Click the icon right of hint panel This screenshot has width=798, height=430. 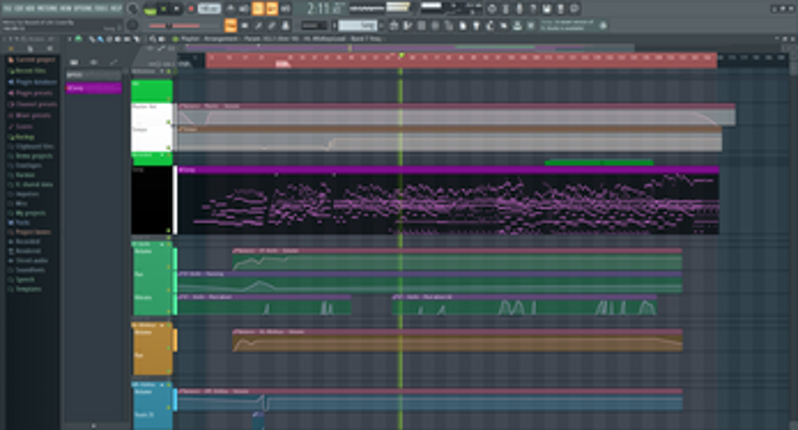(x=603, y=25)
